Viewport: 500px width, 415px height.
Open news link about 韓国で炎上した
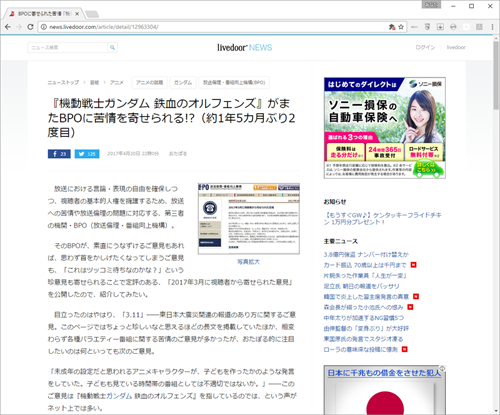[x=366, y=297]
